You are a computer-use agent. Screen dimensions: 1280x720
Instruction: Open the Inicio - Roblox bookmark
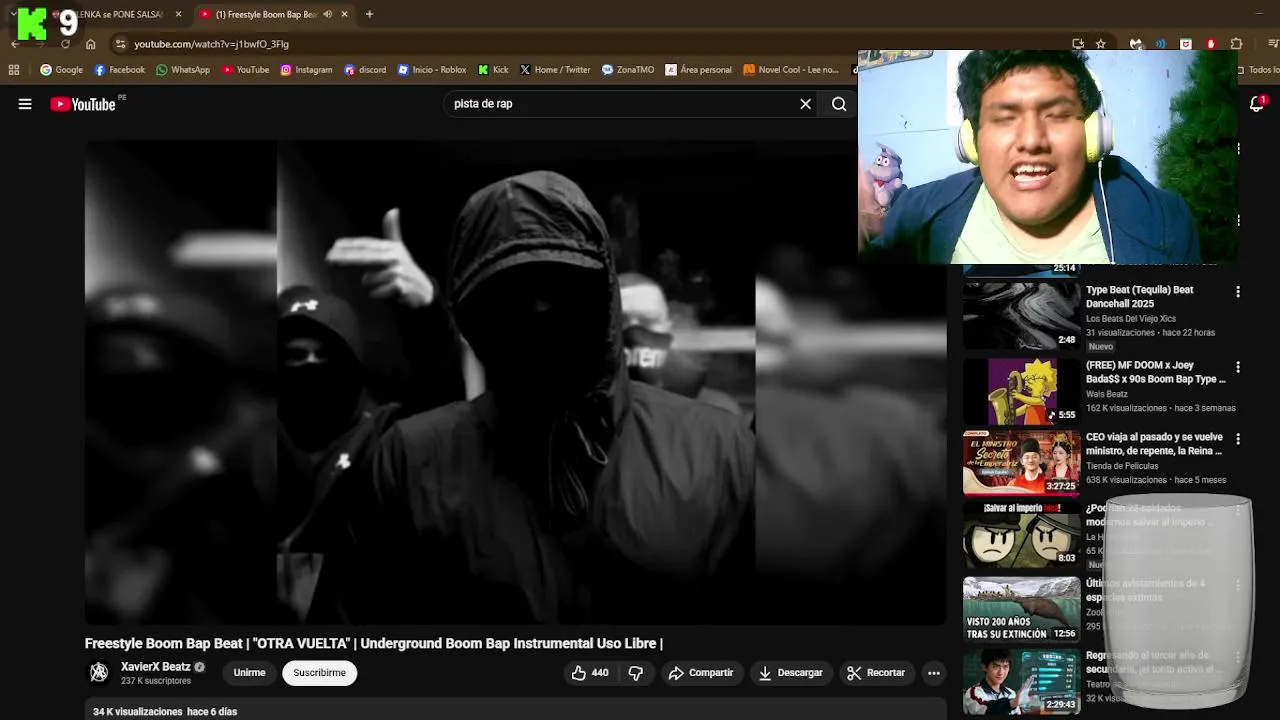(x=432, y=70)
